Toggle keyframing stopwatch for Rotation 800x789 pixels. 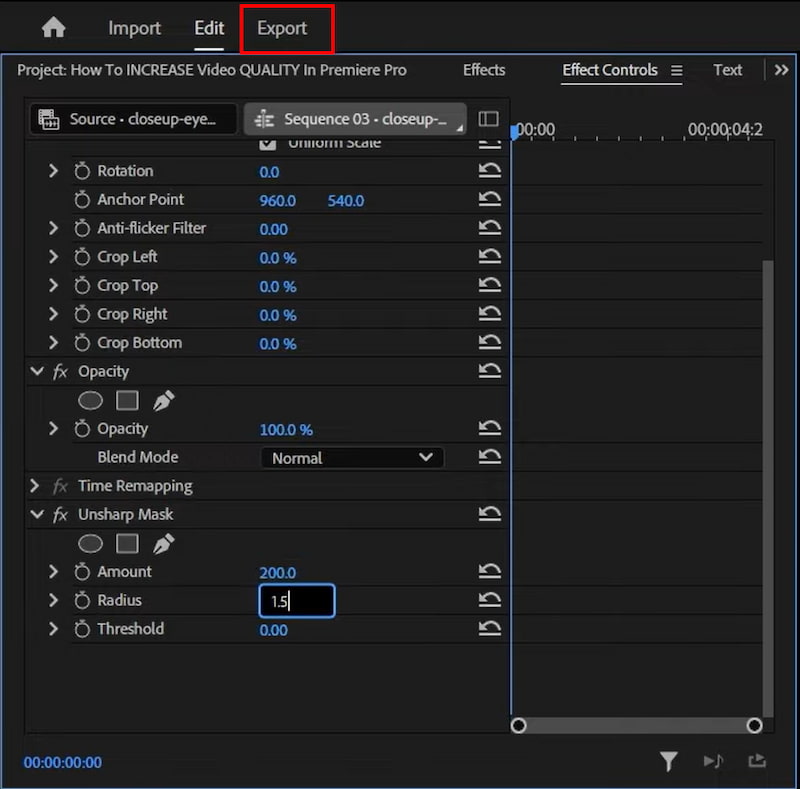83,170
